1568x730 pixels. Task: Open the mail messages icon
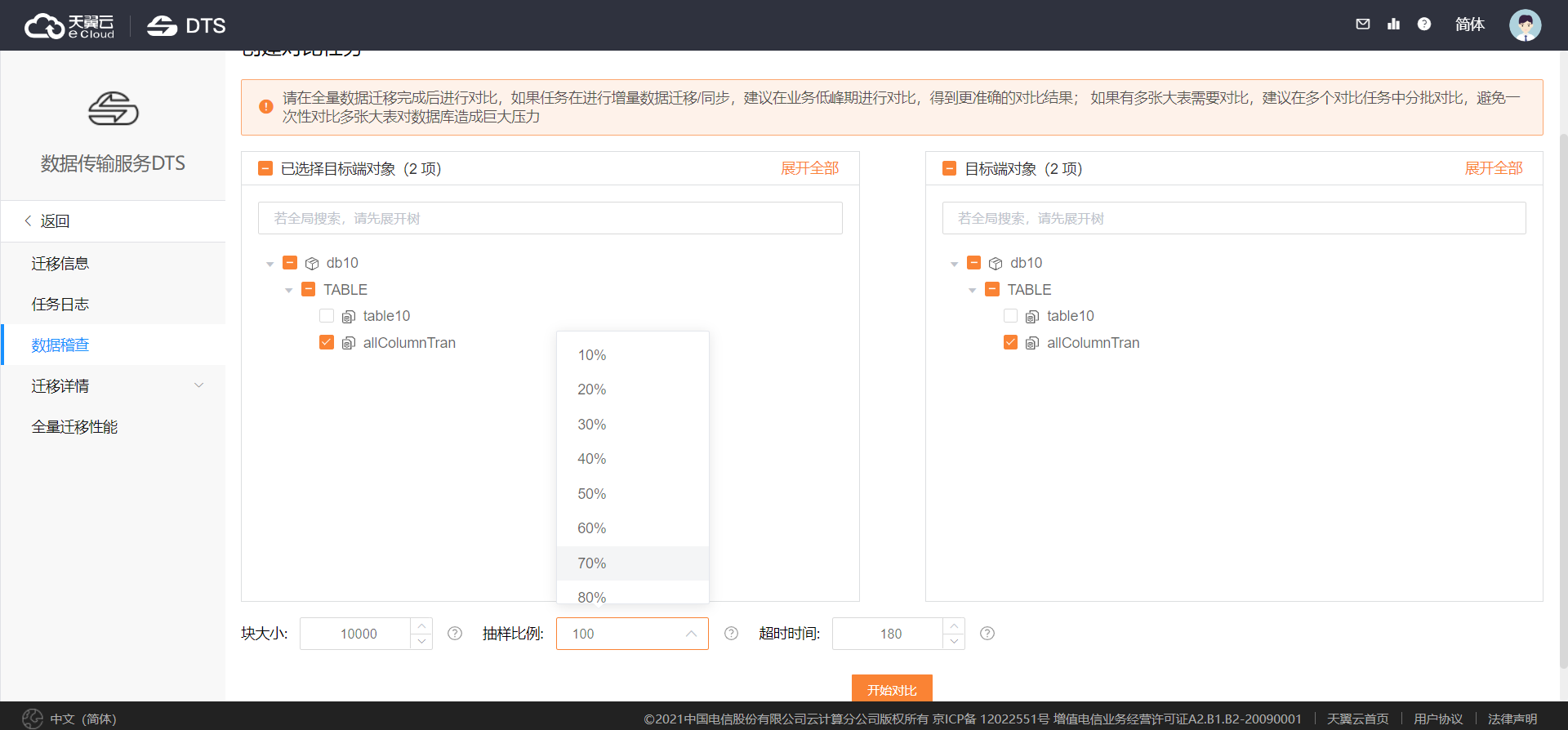click(1362, 24)
